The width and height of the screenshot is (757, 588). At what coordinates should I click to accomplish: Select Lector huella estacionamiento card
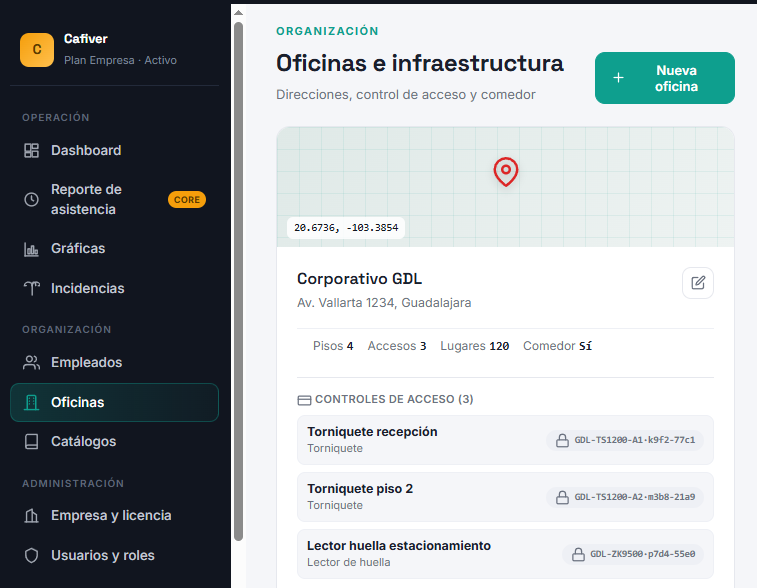505,554
